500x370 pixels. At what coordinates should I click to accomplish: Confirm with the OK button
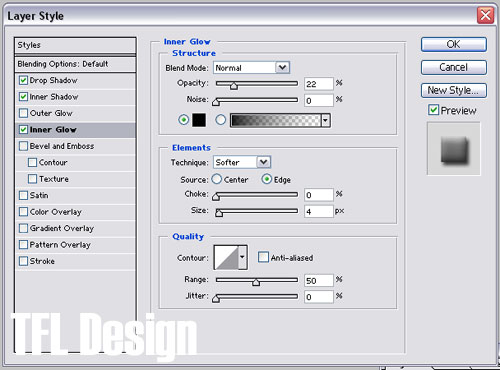coord(454,44)
